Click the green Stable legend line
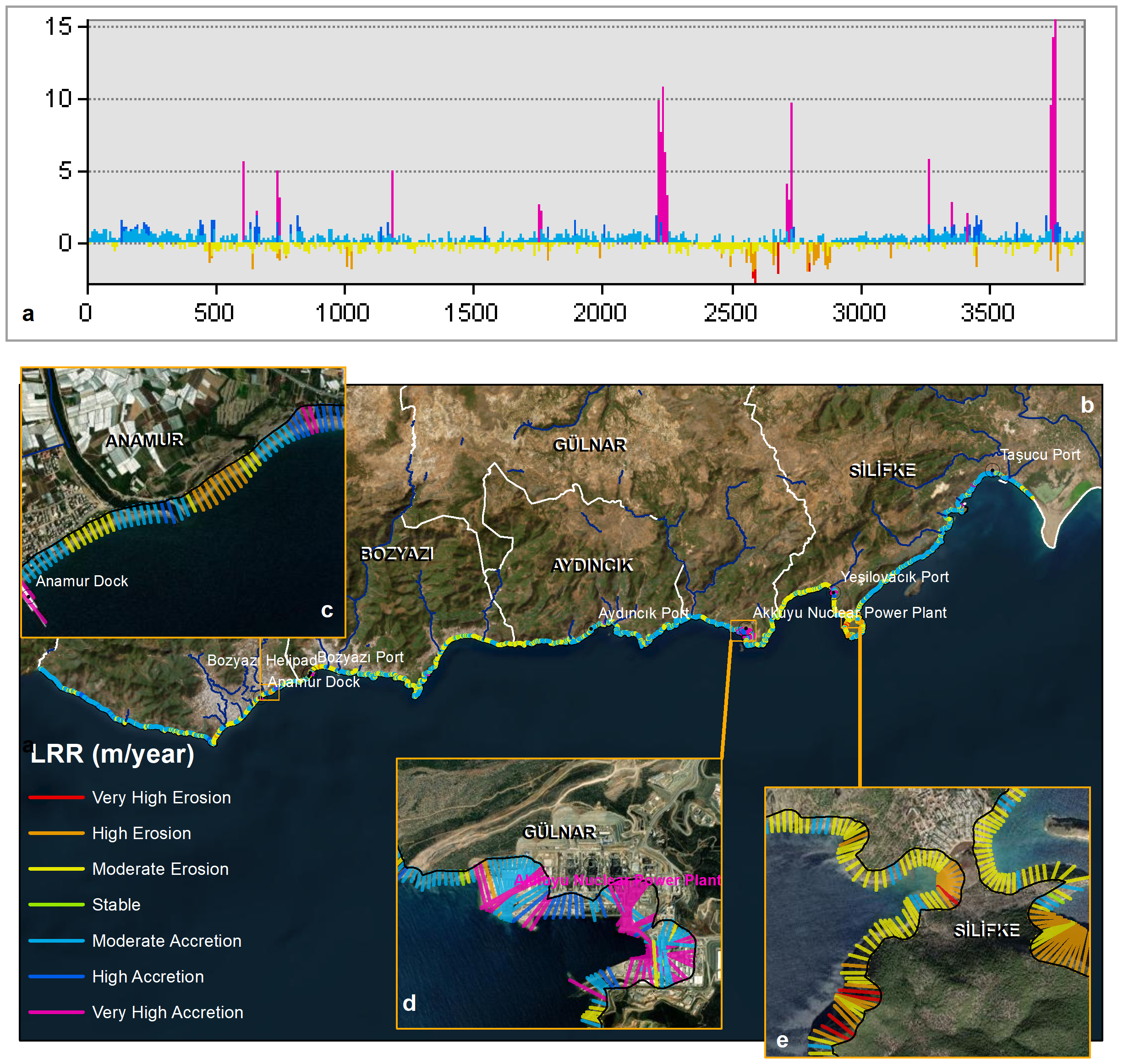The width and height of the screenshot is (1123, 1064). point(56,905)
